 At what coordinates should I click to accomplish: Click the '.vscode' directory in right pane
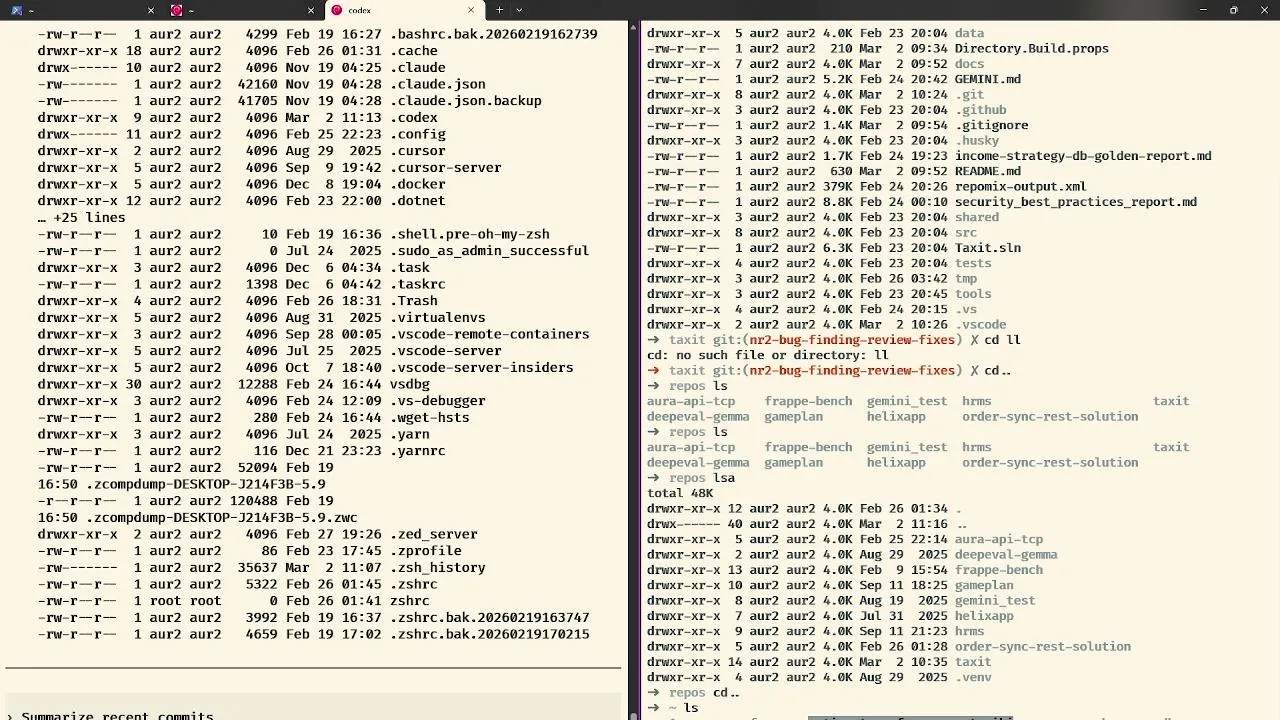981,325
